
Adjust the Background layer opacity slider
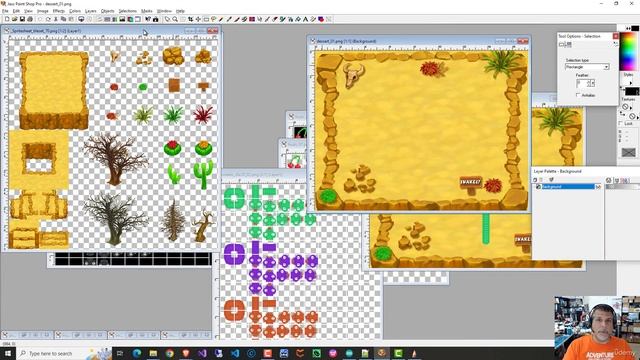(x=623, y=187)
